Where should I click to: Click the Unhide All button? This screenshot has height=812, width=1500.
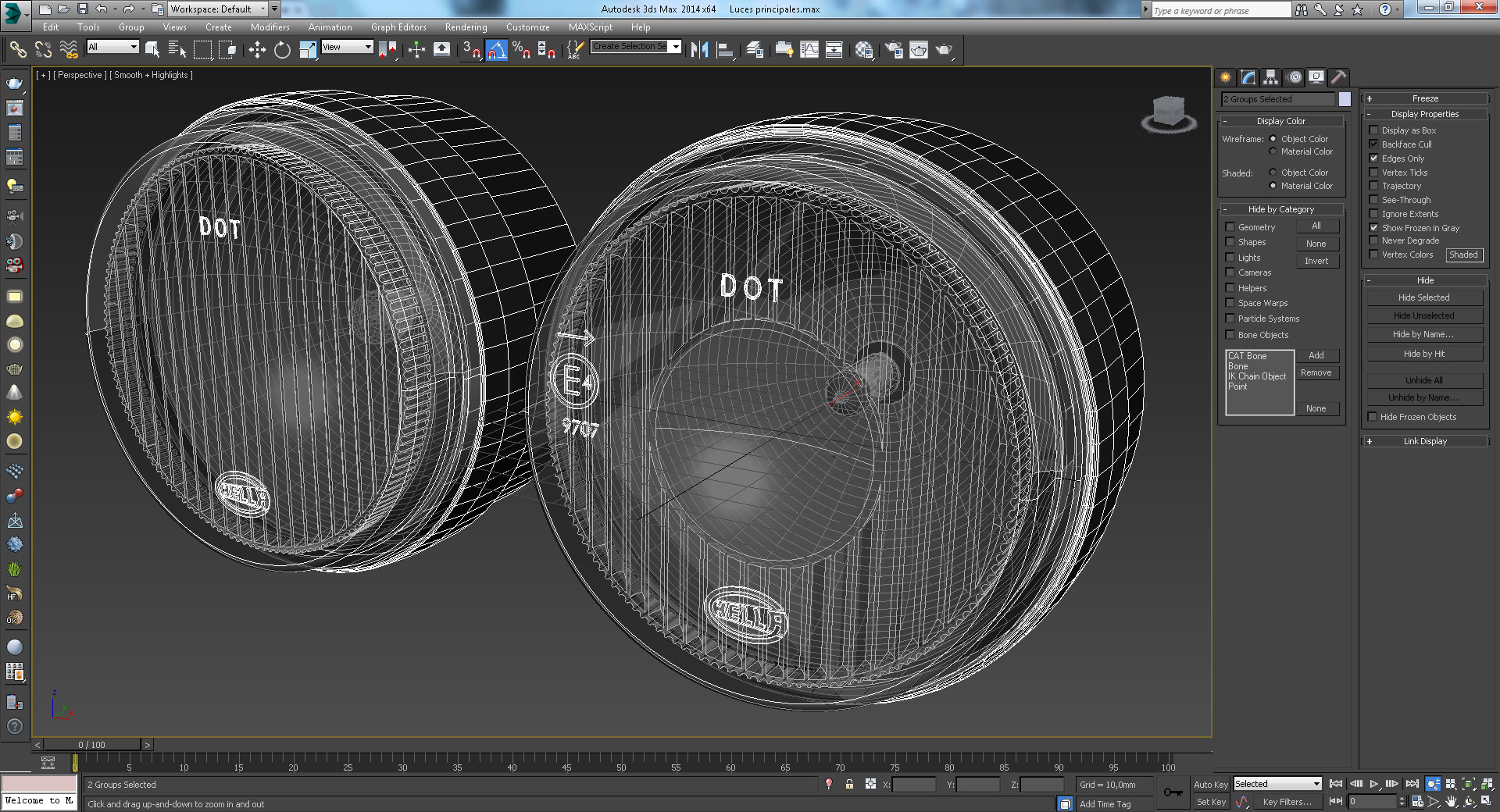[x=1424, y=380]
